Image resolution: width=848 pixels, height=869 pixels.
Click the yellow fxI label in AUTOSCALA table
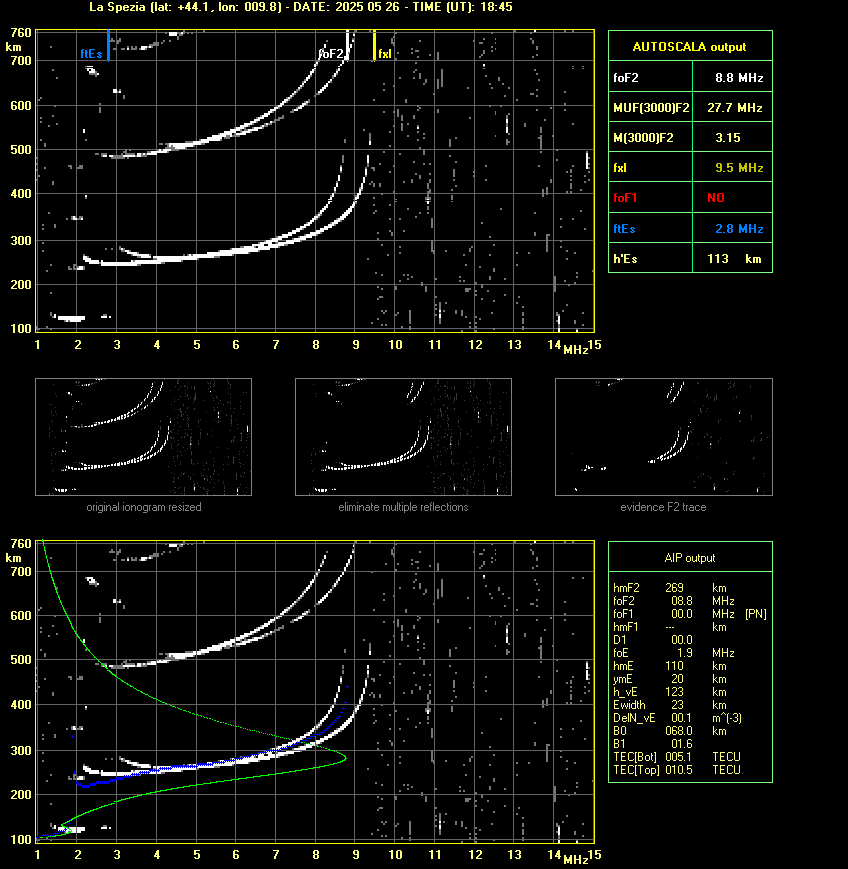620,168
